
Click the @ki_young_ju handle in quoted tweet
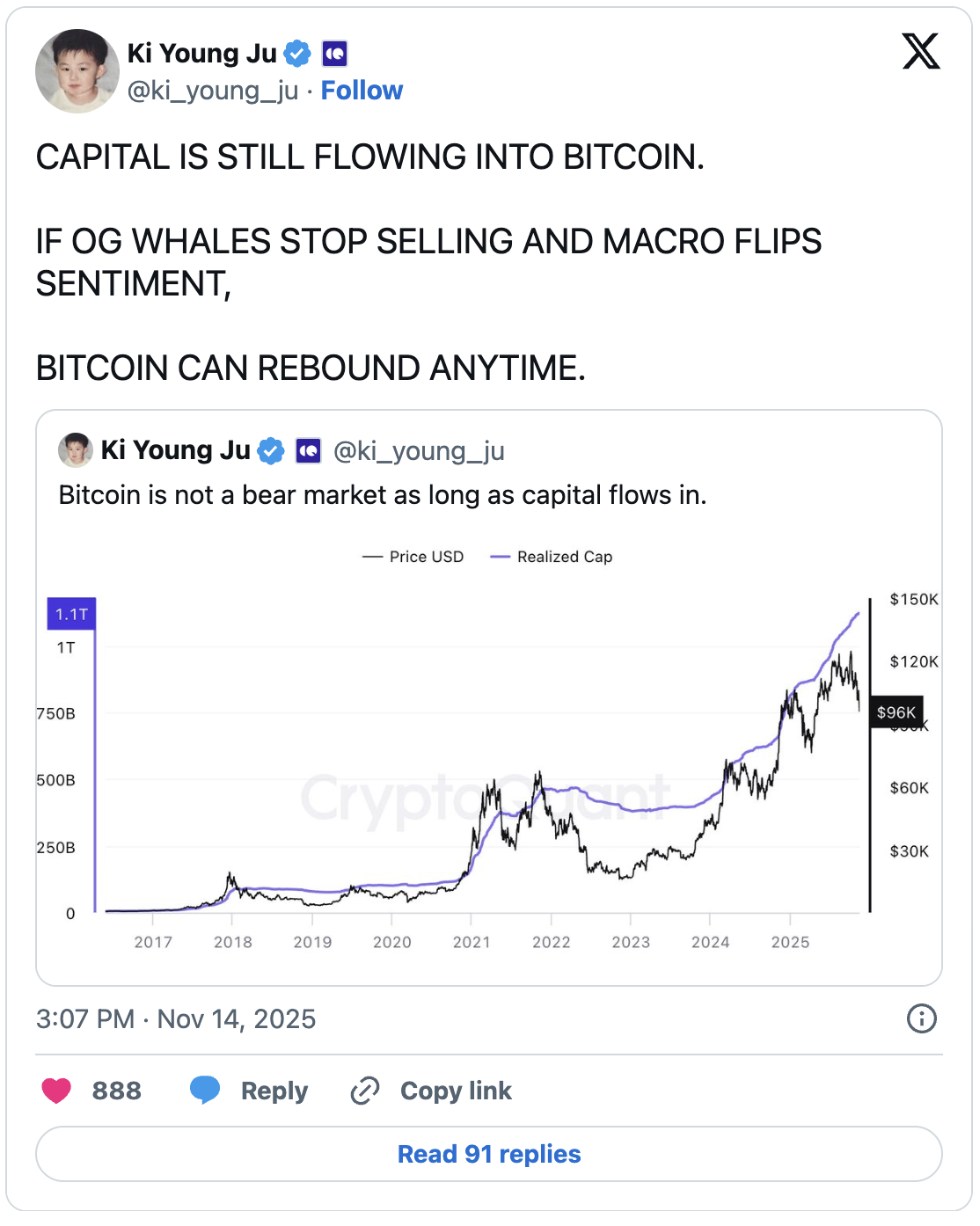(419, 451)
